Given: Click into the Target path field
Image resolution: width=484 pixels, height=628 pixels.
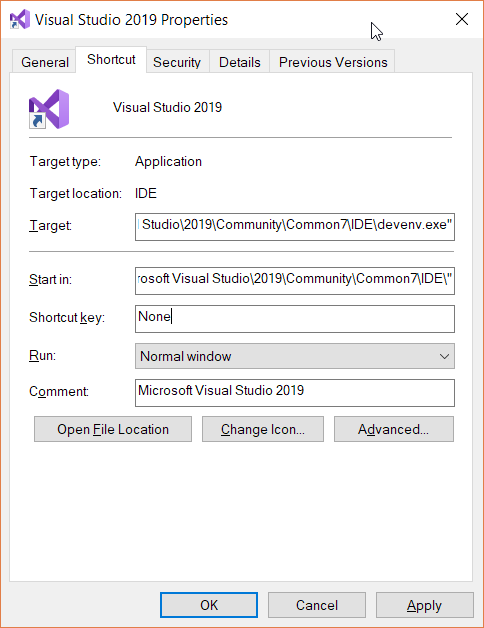Looking at the screenshot, I should [x=295, y=227].
